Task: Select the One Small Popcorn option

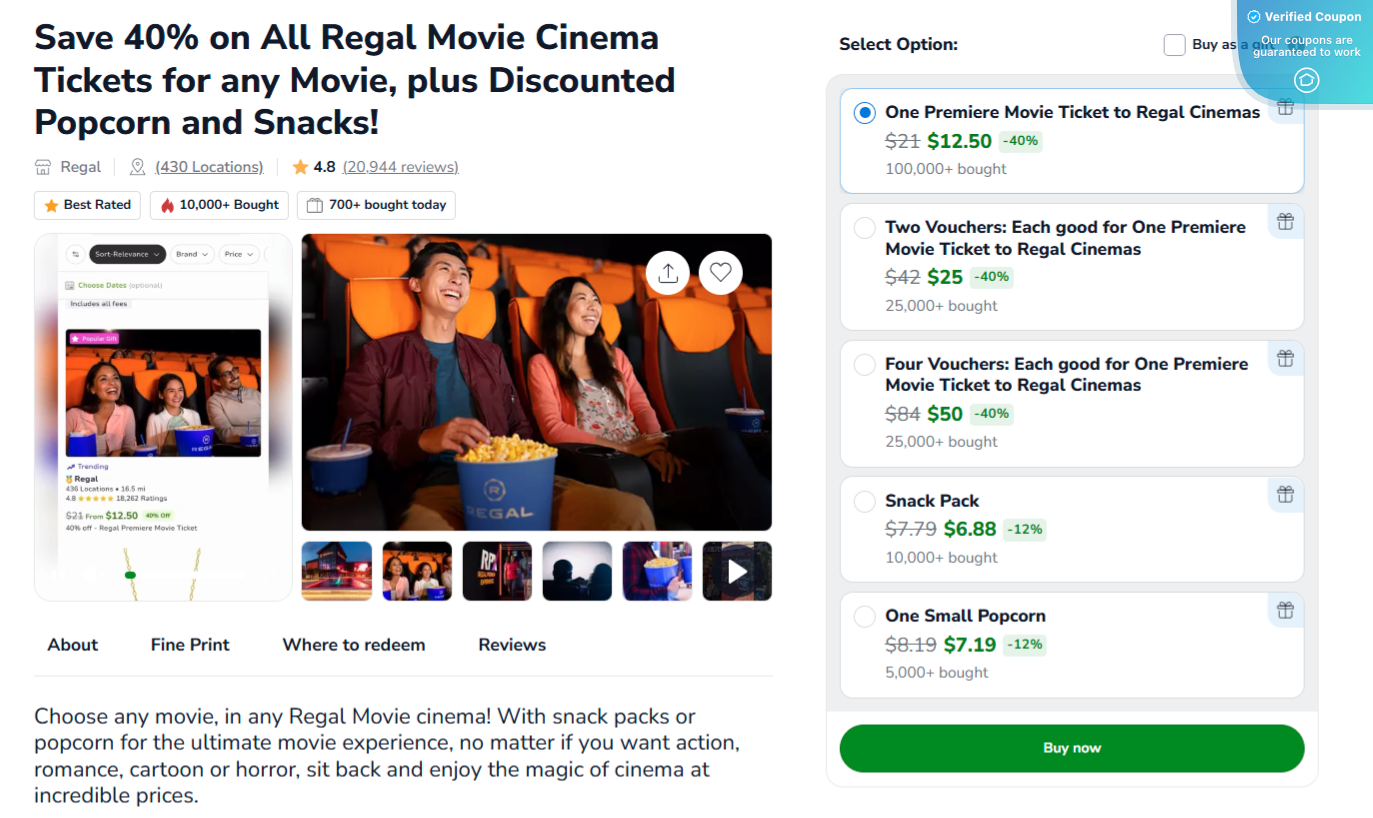Action: click(x=864, y=616)
